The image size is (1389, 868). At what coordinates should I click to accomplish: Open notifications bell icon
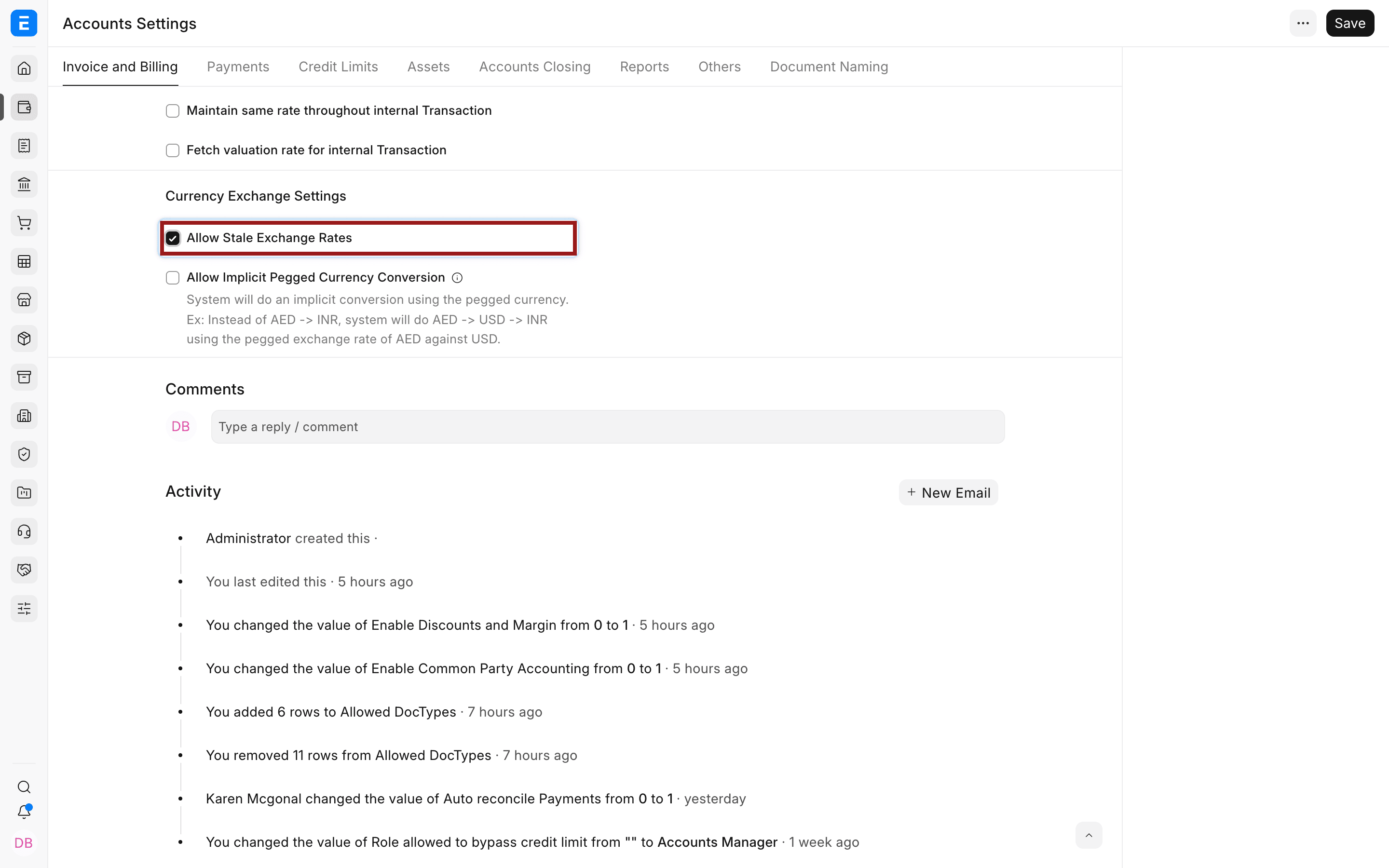tap(24, 812)
